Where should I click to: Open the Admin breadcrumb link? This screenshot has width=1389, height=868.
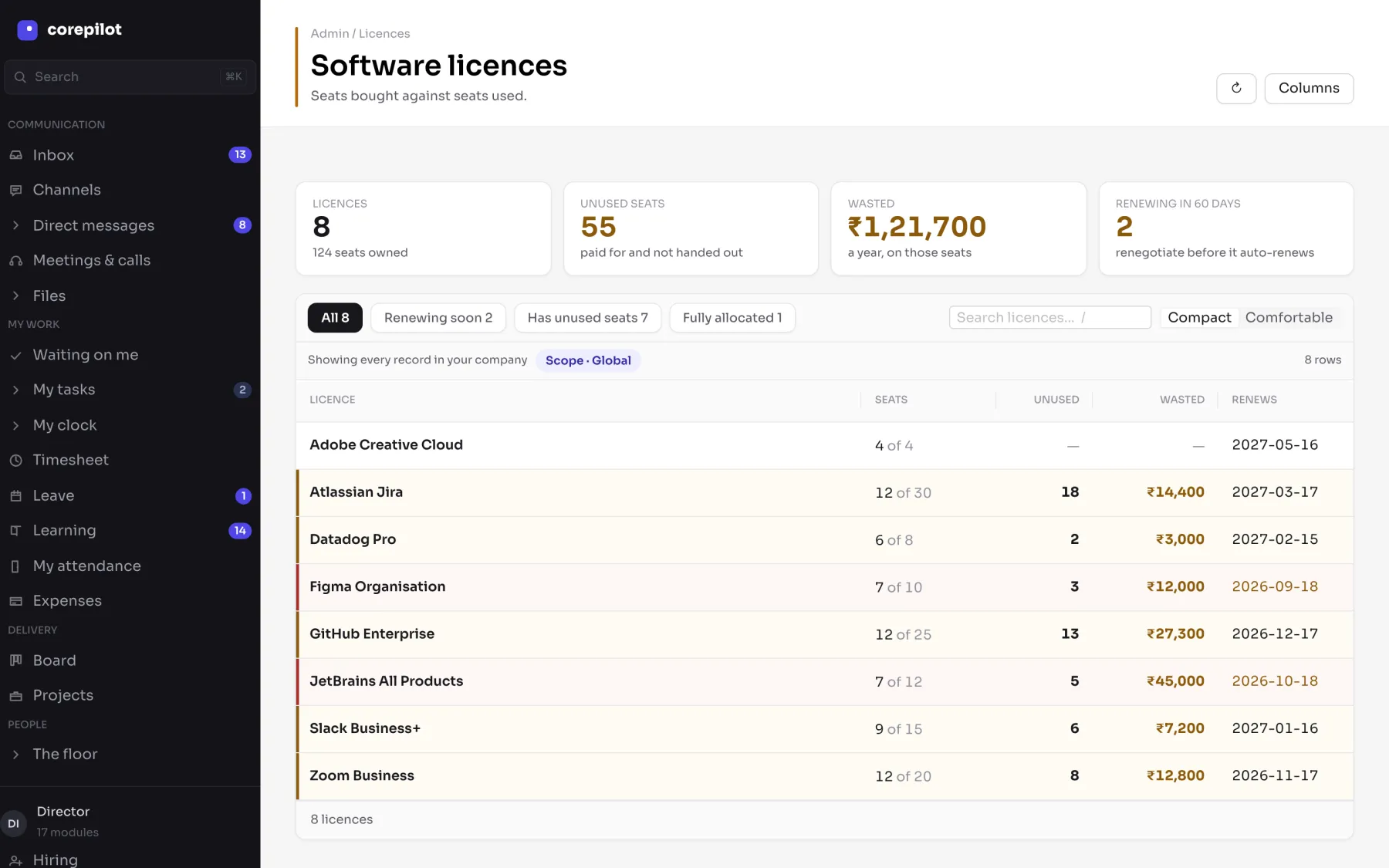[330, 34]
